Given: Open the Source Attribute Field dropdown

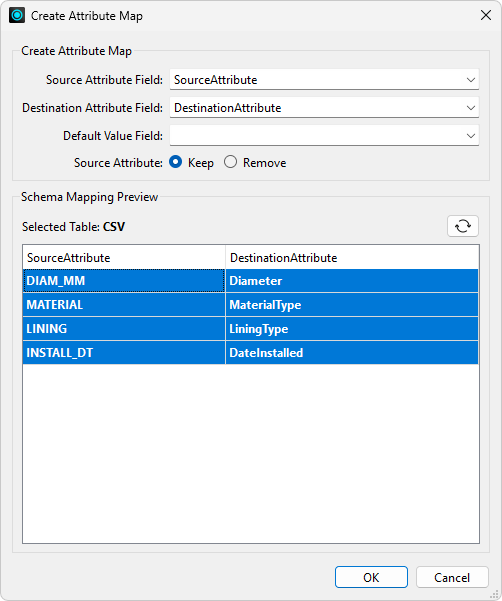Looking at the screenshot, I should click(x=324, y=79).
